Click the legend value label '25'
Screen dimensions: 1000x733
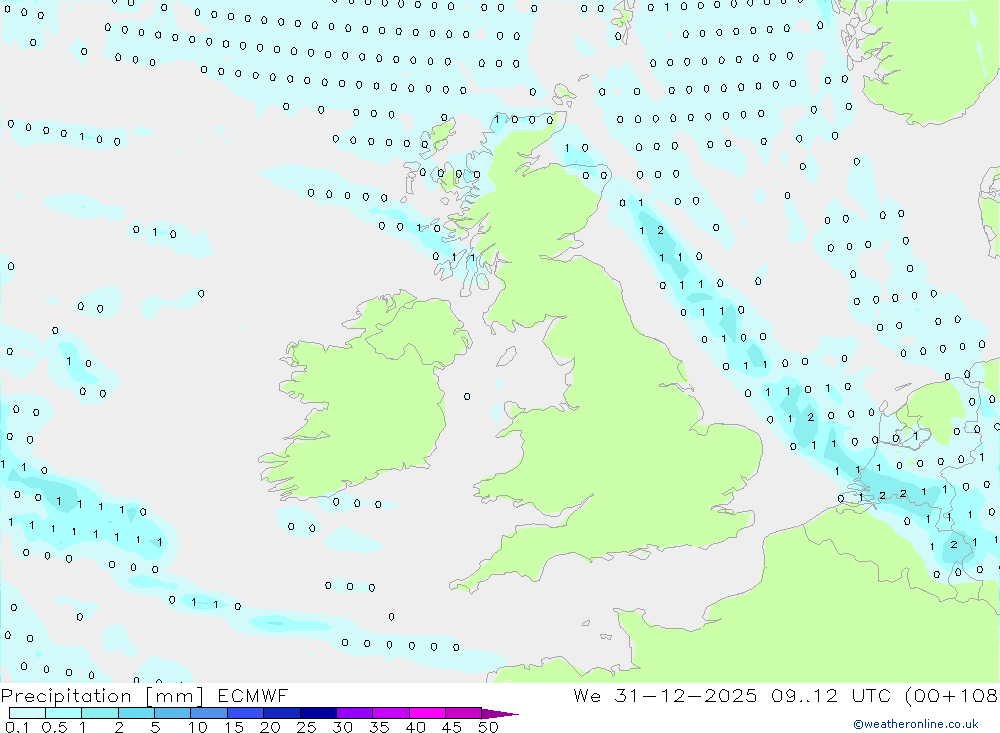tap(306, 727)
